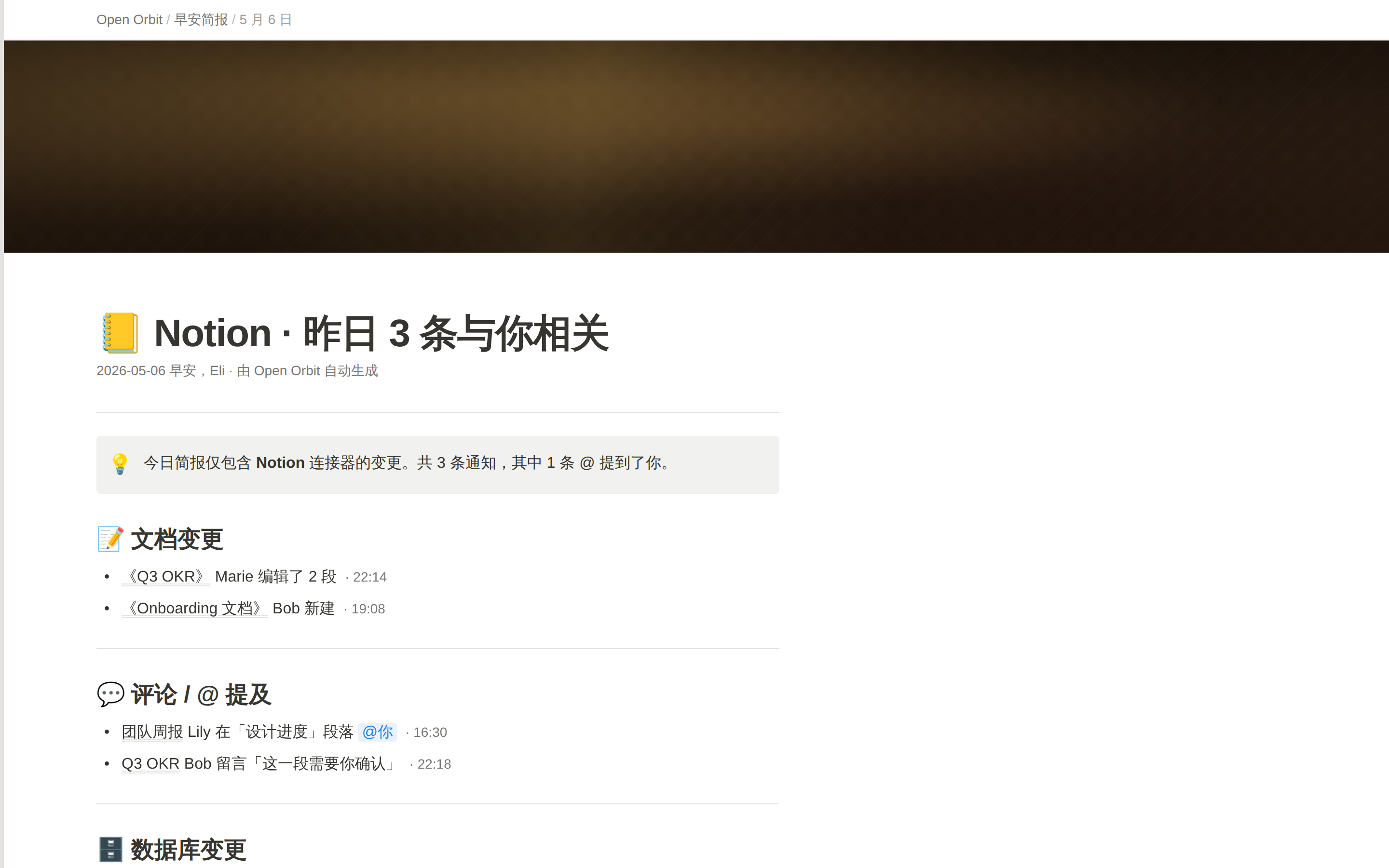1389x868 pixels.
Task: Open the Open Orbit breadcrumb
Action: (x=129, y=19)
